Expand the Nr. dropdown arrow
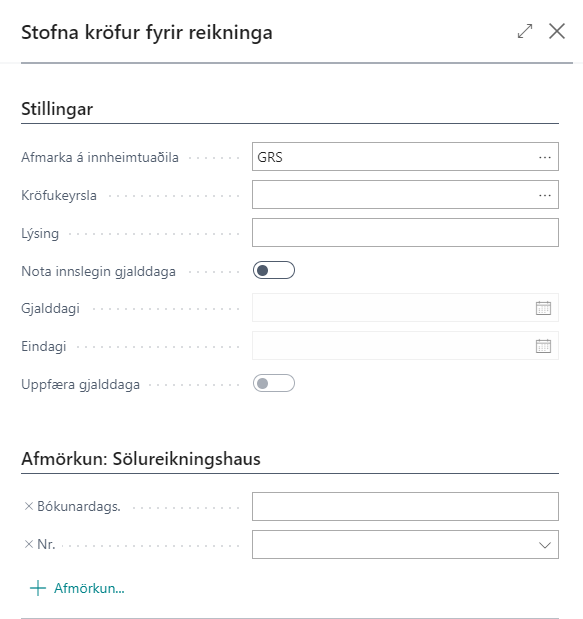583x619 pixels. pos(545,545)
